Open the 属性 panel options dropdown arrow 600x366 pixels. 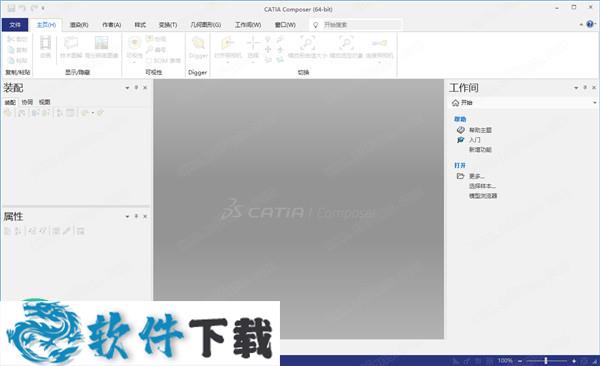point(127,217)
